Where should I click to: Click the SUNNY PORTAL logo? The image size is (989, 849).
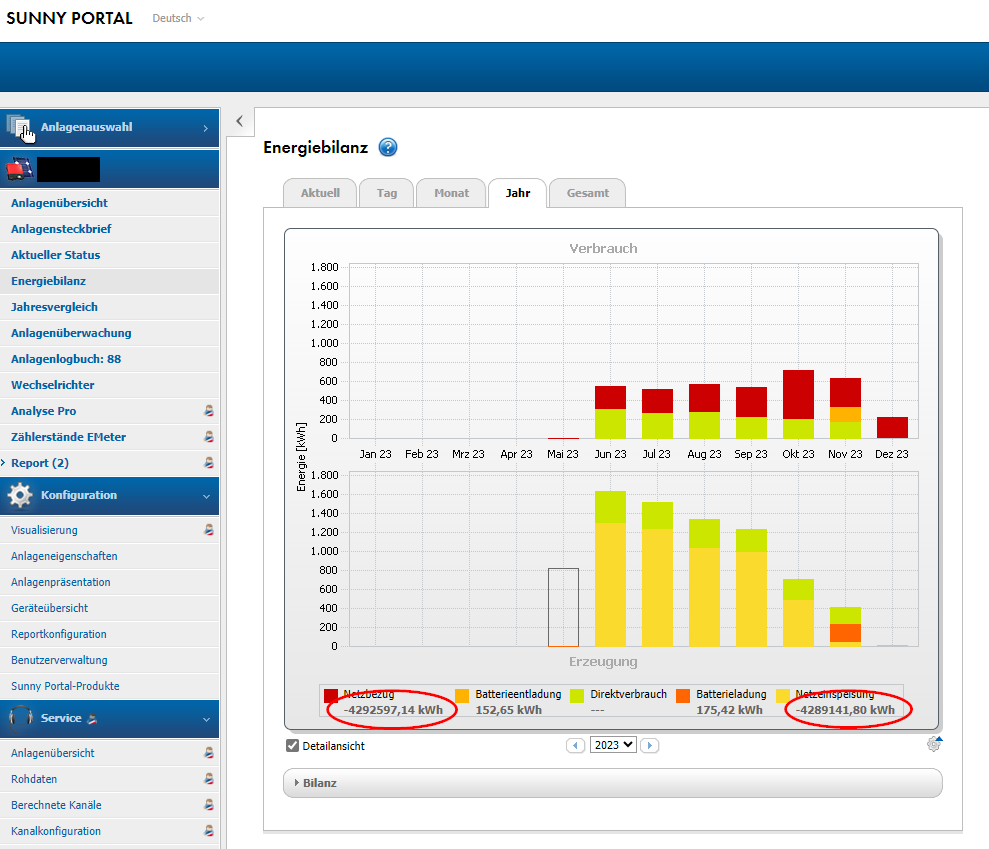(69, 18)
